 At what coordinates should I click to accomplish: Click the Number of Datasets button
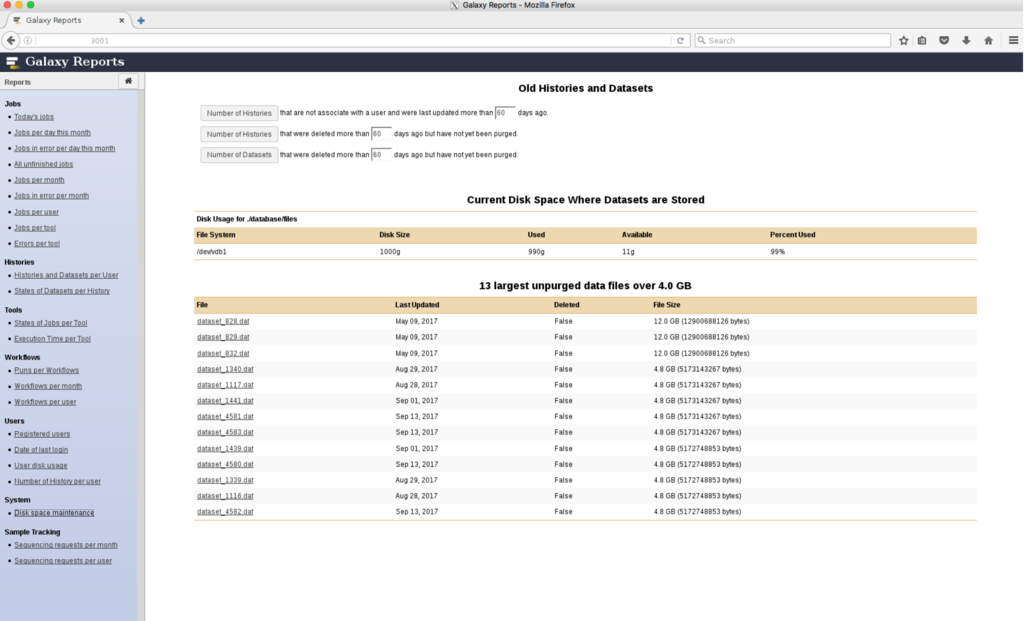pos(239,155)
